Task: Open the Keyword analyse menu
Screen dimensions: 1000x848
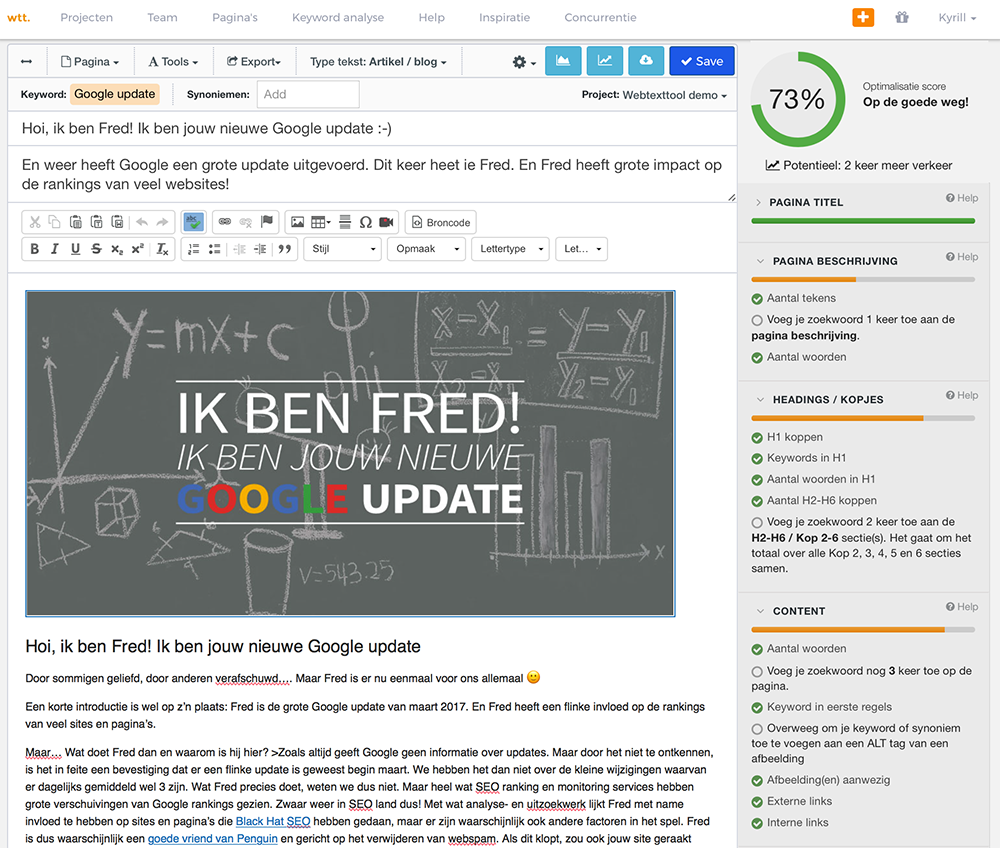Action: (337, 18)
